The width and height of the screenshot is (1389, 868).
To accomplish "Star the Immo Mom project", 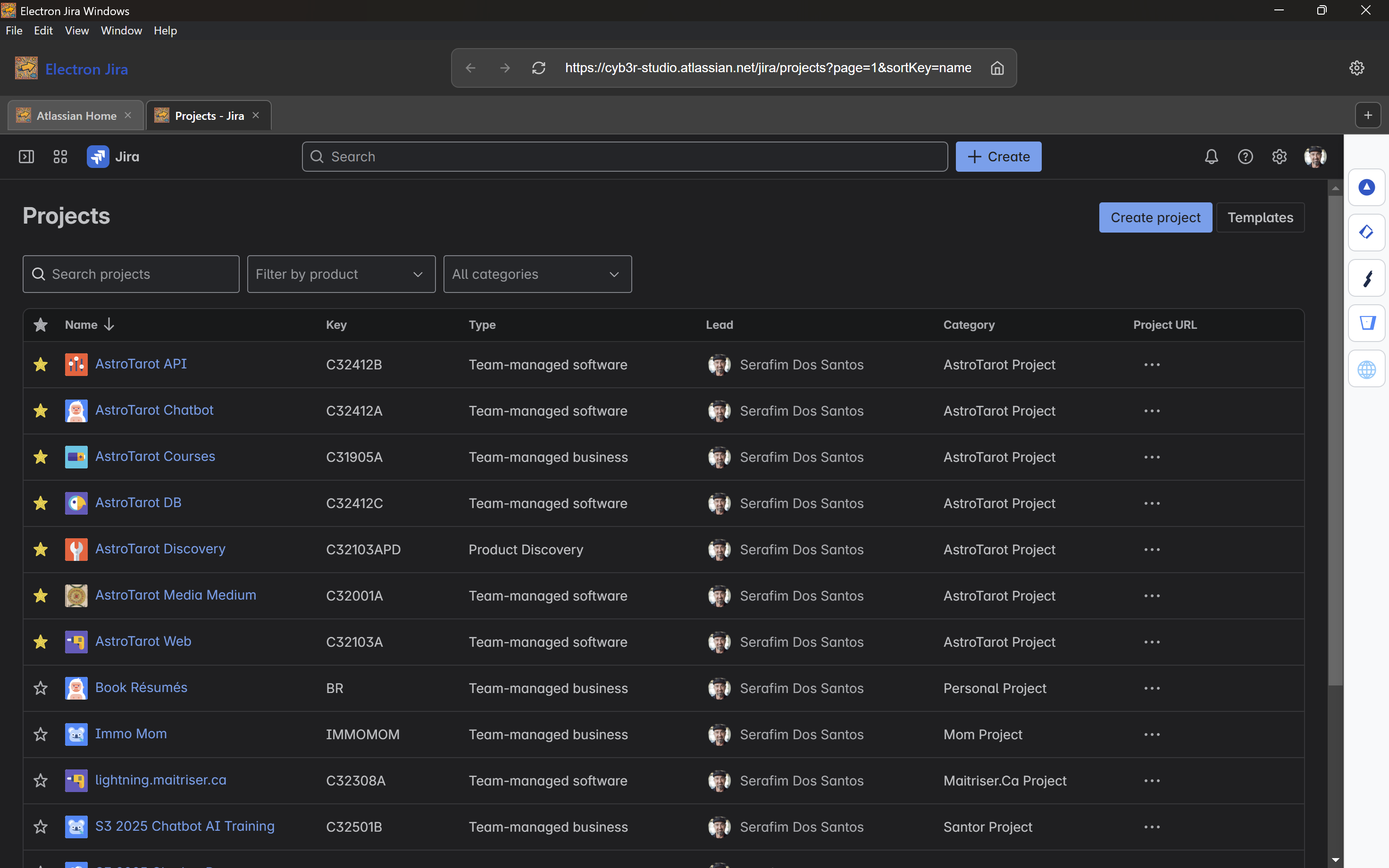I will [x=40, y=734].
